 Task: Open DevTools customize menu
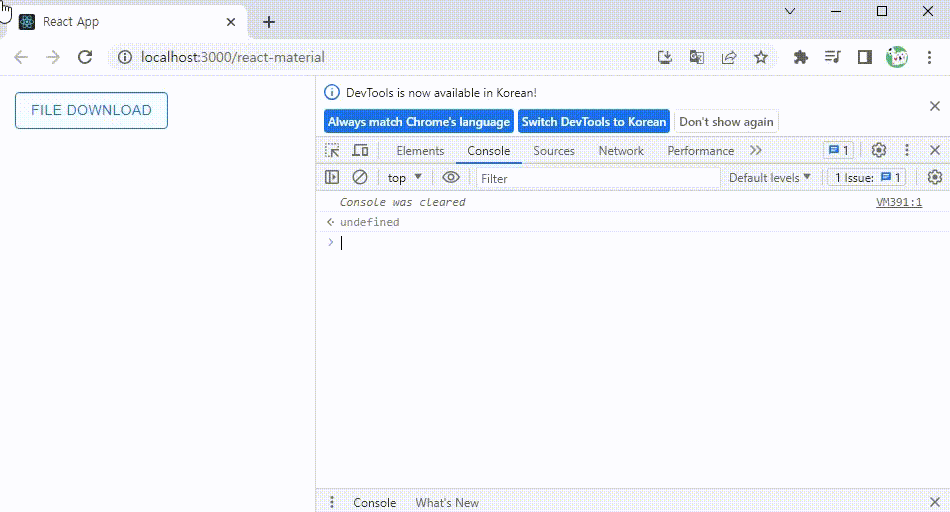907,150
